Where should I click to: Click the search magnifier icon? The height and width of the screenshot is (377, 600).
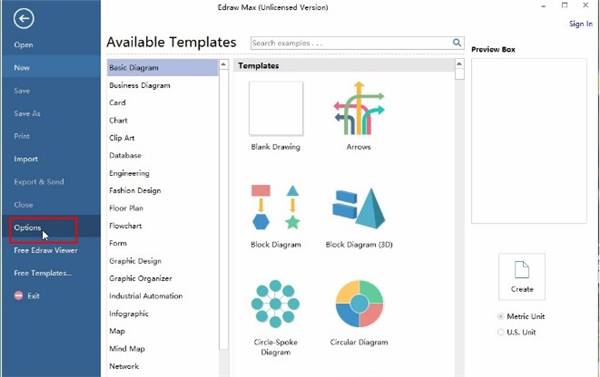[x=457, y=42]
